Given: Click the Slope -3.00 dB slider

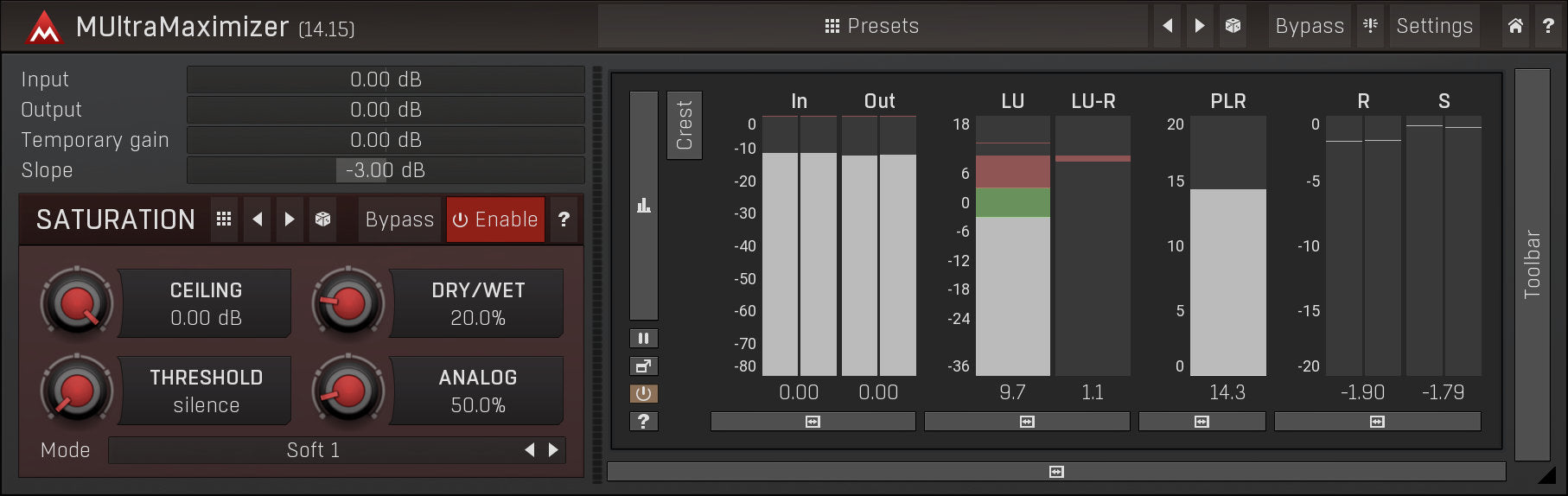Looking at the screenshot, I should click(386, 170).
